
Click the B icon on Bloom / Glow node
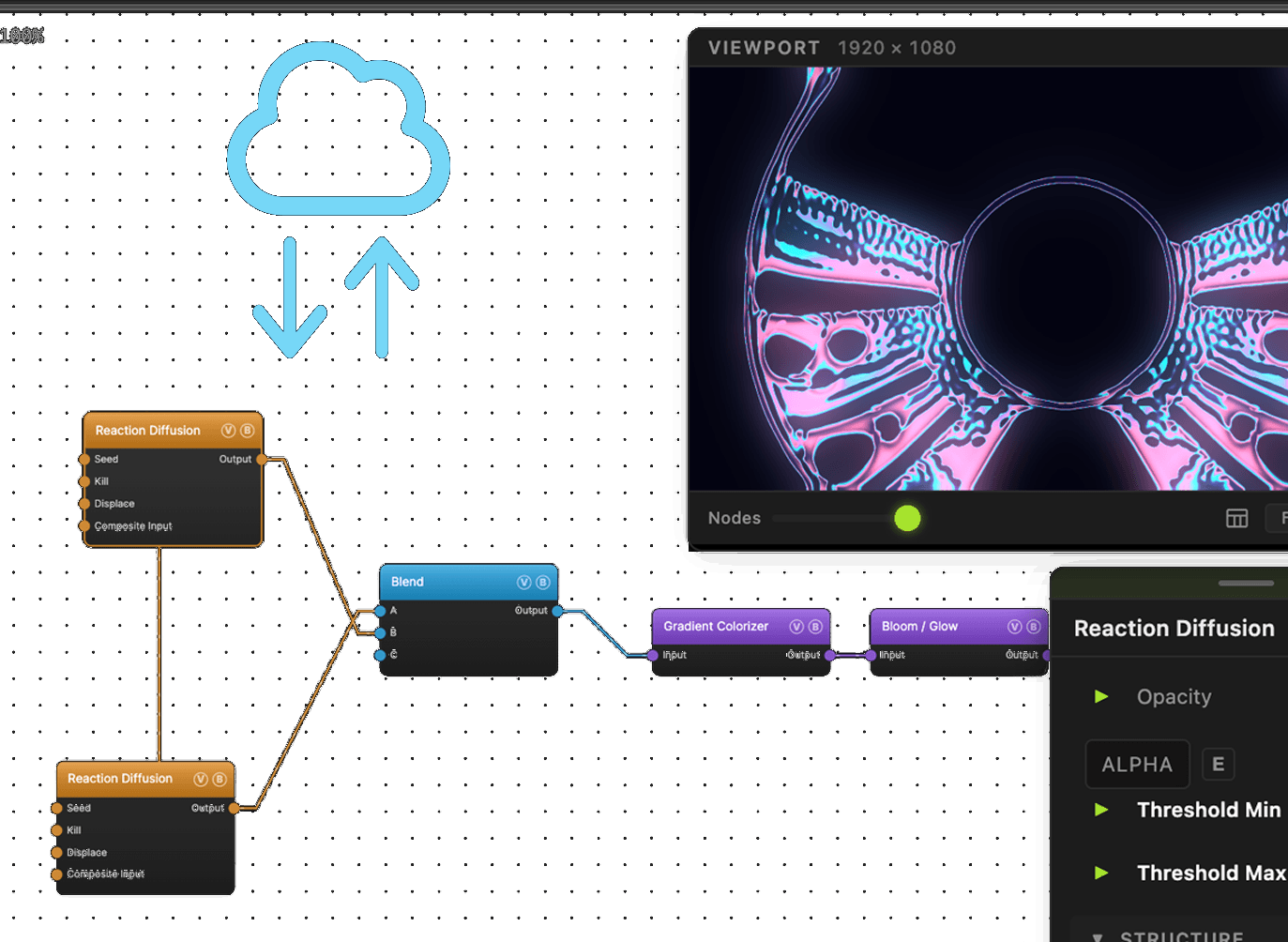[1034, 626]
